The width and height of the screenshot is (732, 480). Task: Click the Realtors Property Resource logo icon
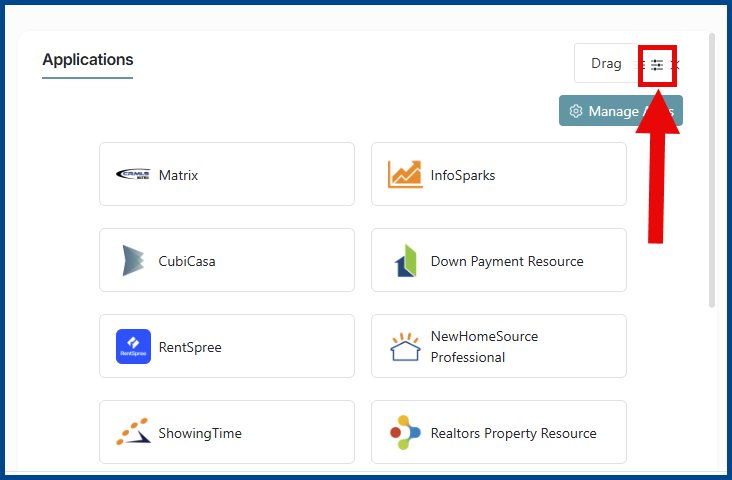(405, 432)
